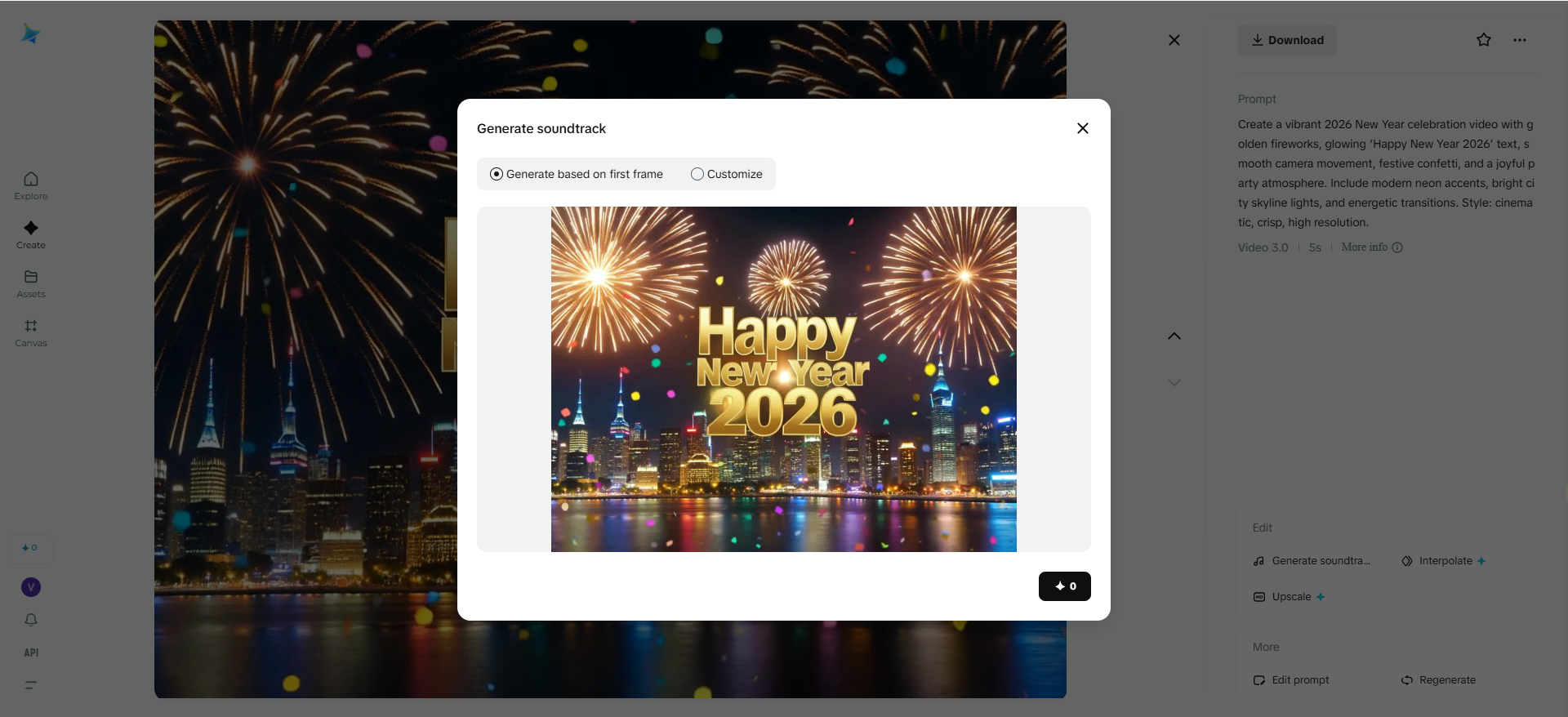Open the more options ellipsis menu
This screenshot has height=717, width=1568.
click(x=1520, y=40)
